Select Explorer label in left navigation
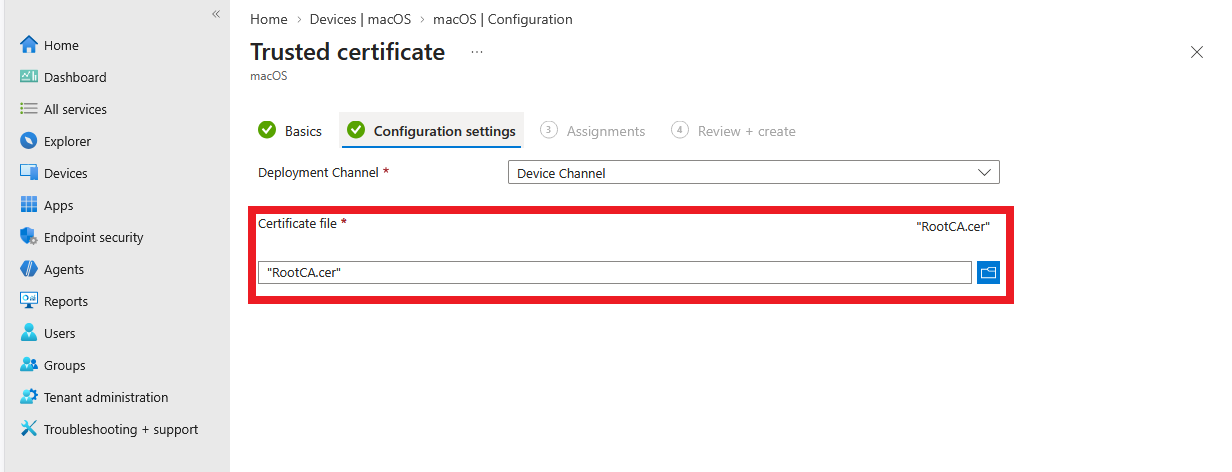The height and width of the screenshot is (472, 1232). pos(67,141)
